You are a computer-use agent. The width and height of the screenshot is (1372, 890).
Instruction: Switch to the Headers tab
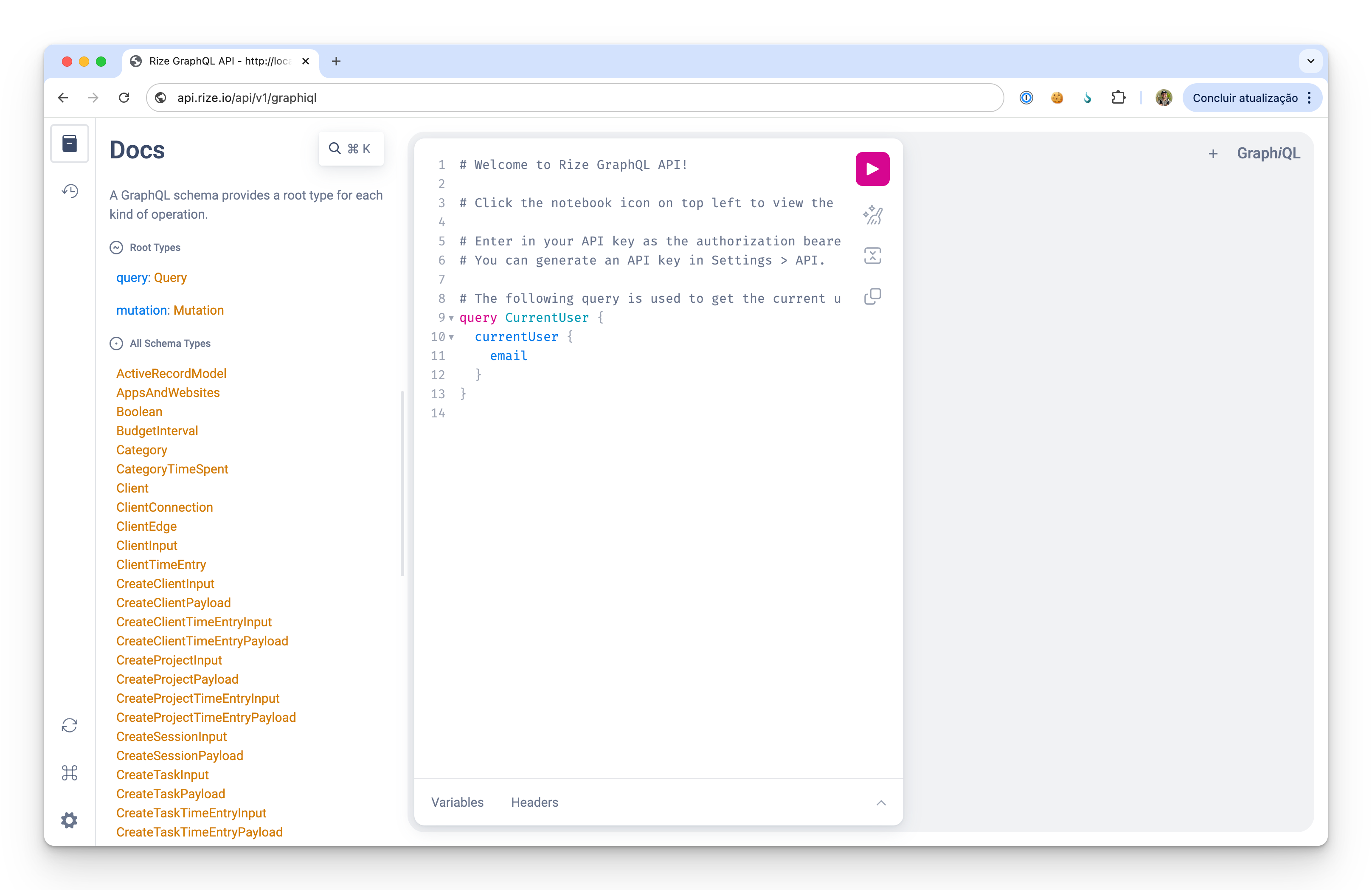[534, 803]
